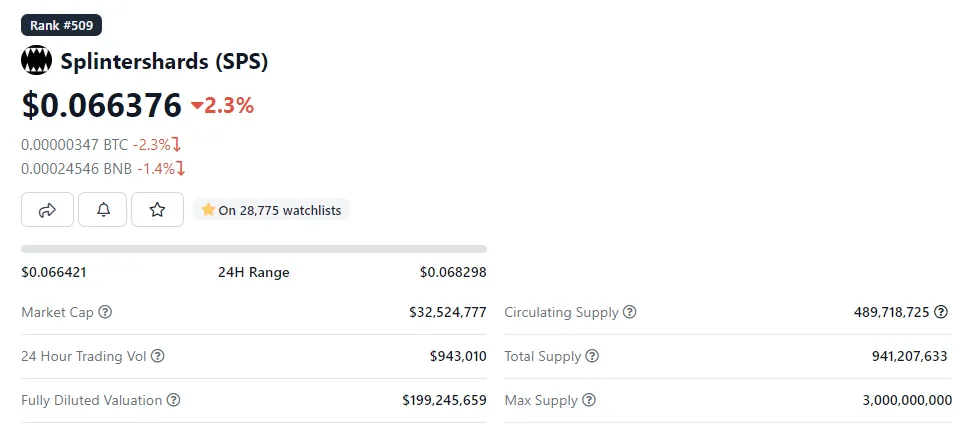The width and height of the screenshot is (971, 438).
Task: Click info icon after 489,718,725 value
Action: point(941,313)
